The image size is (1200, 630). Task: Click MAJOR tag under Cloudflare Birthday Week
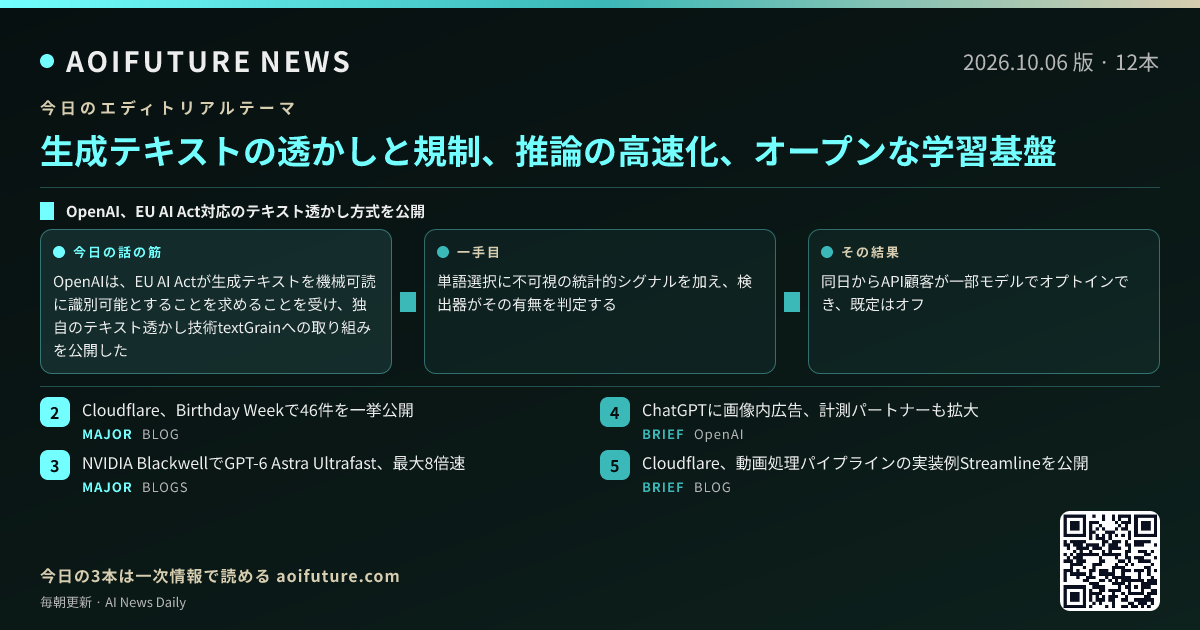(x=107, y=435)
